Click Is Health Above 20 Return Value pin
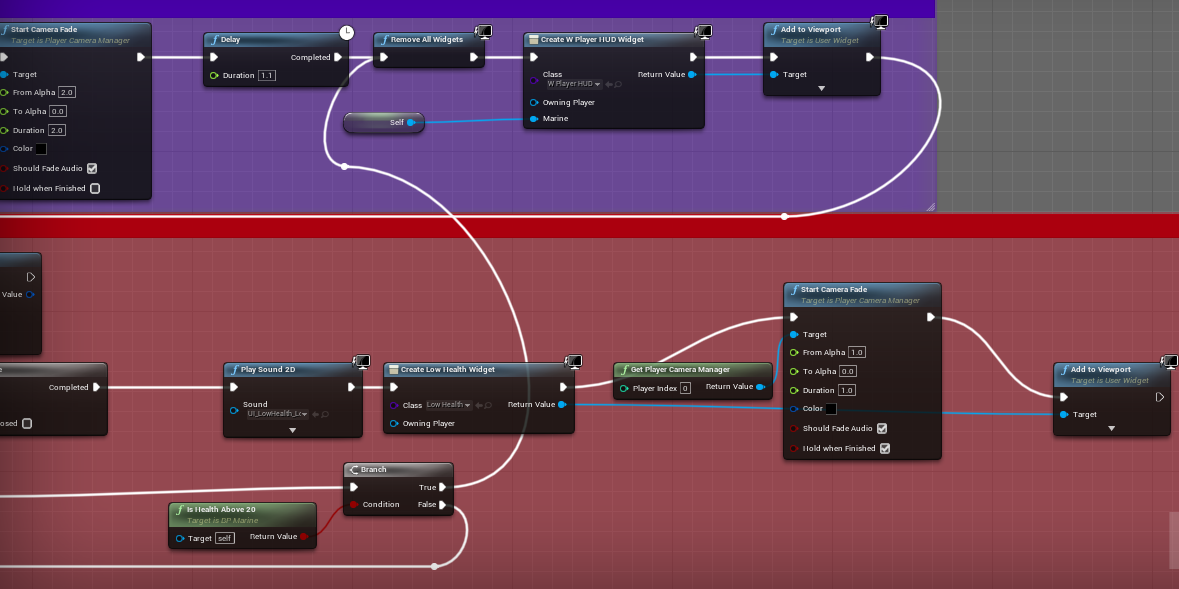Screen dimensions: 1179x589 pos(305,537)
